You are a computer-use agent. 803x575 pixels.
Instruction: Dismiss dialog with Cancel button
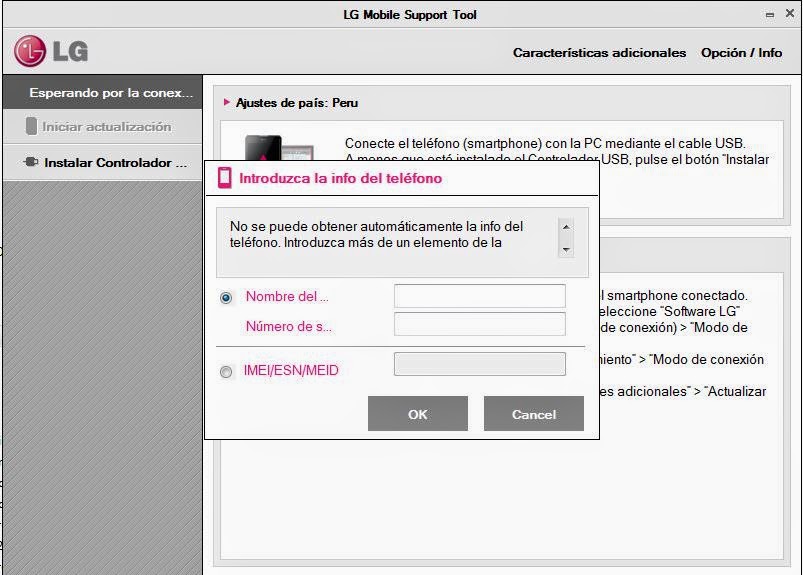[534, 414]
